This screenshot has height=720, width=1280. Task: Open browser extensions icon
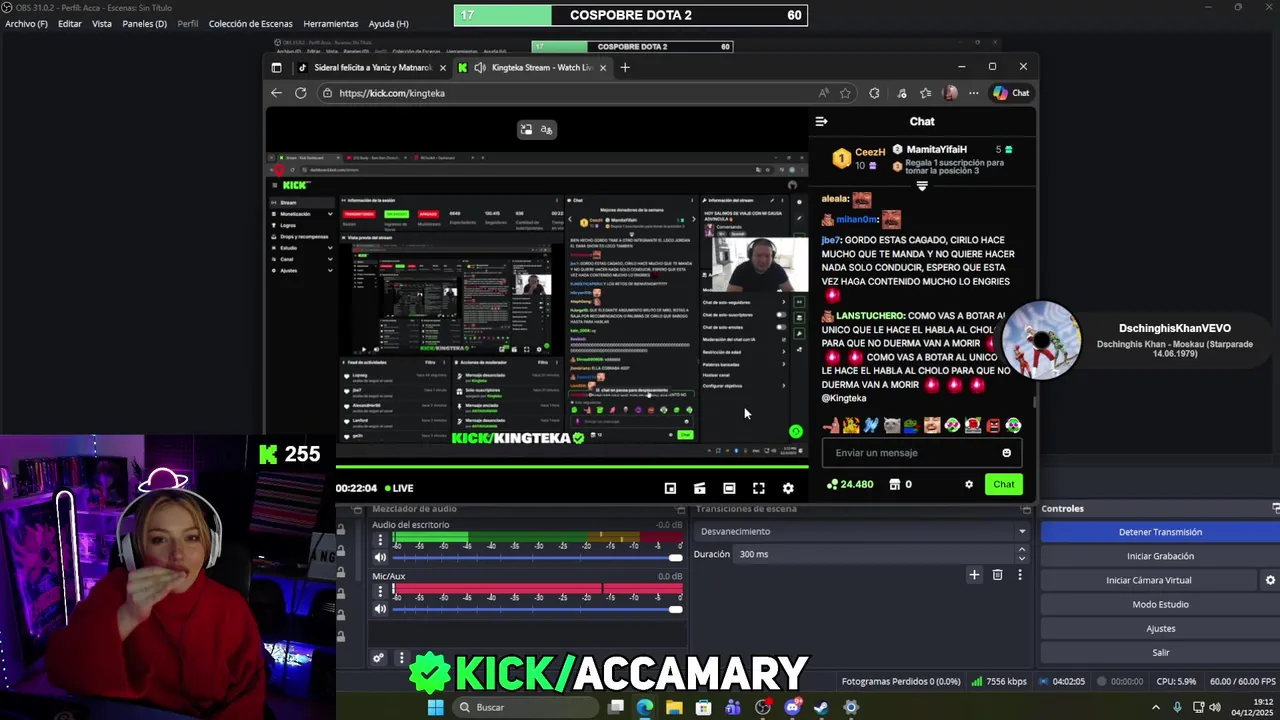(x=875, y=93)
